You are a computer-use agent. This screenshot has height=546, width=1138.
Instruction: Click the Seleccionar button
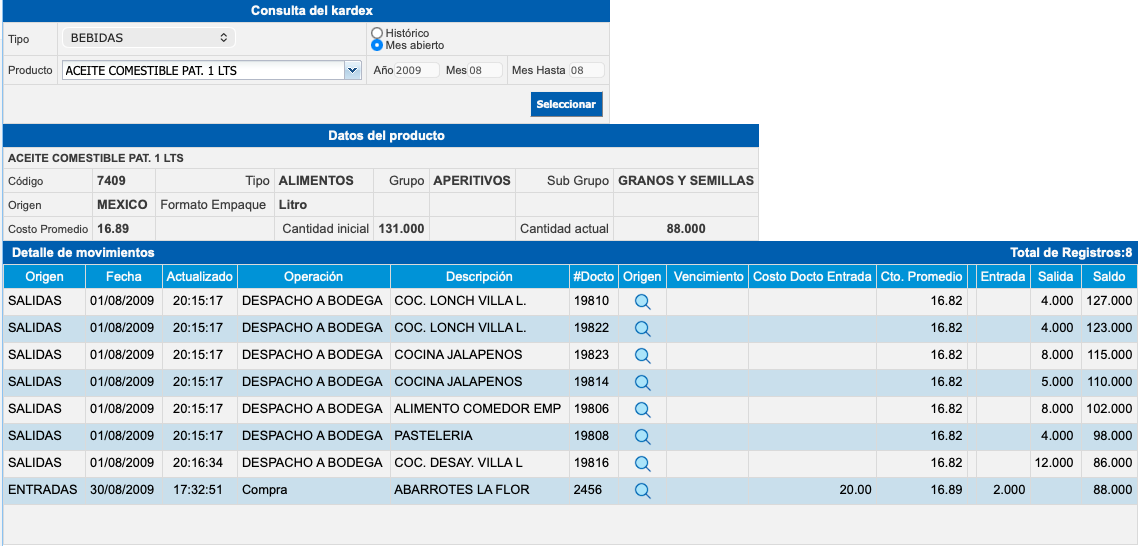[566, 104]
